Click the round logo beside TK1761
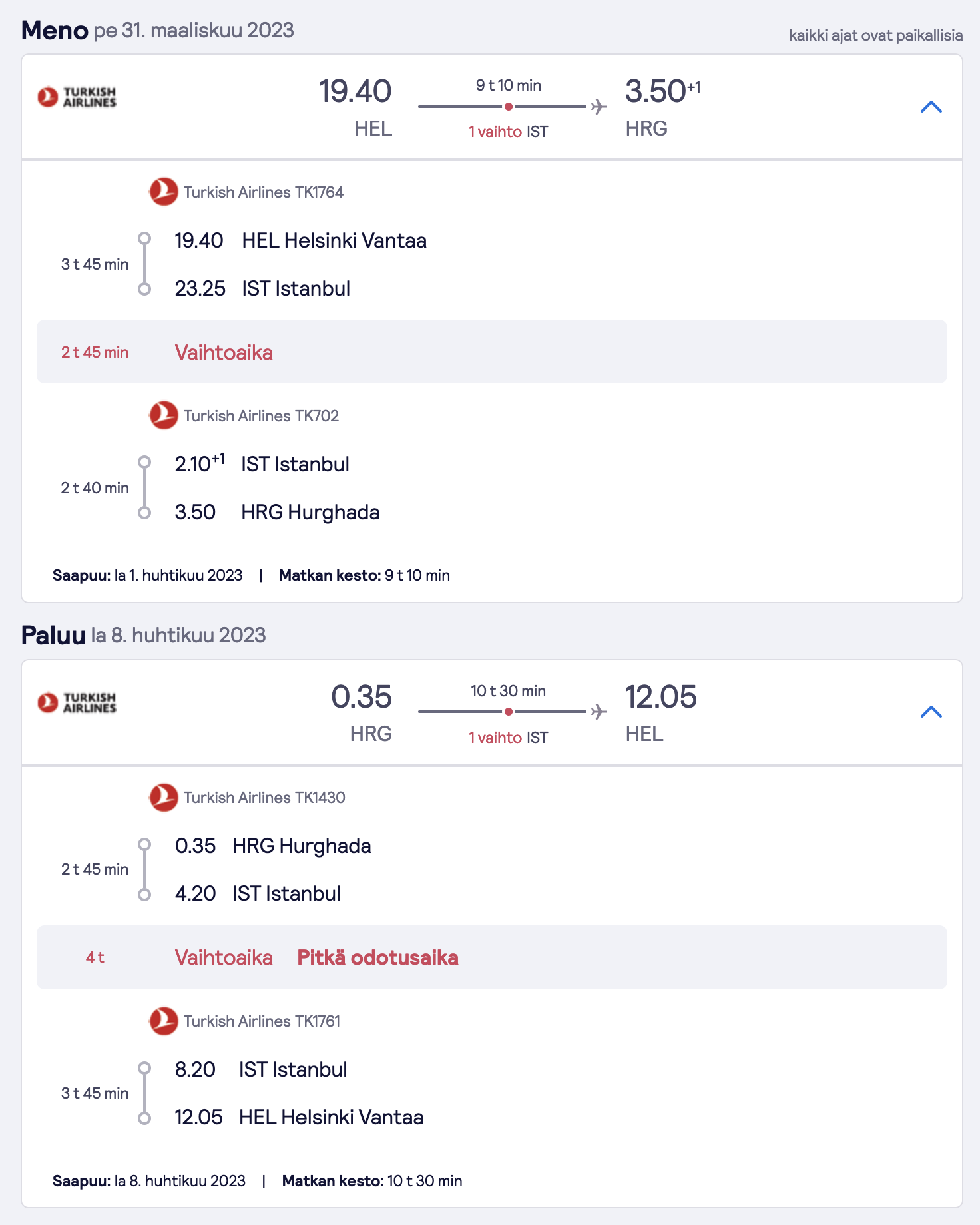The height and width of the screenshot is (1225, 980). pyautogui.click(x=163, y=1021)
